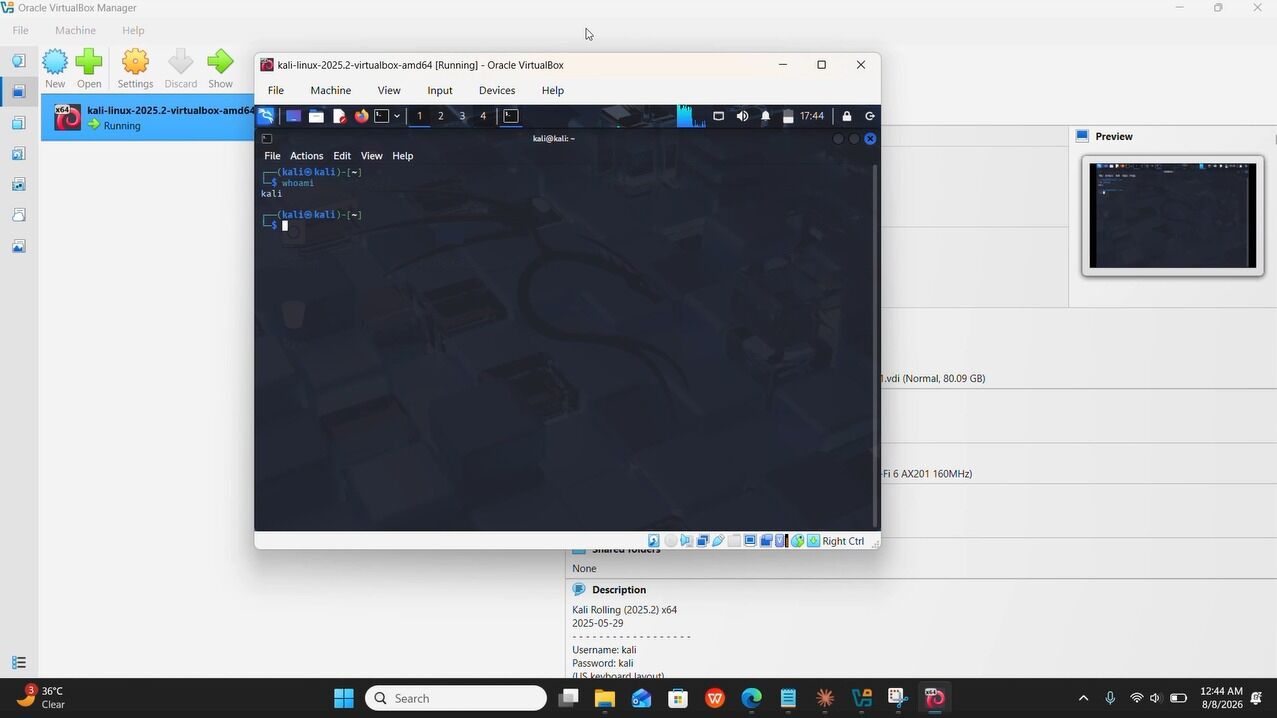Open the terminal Help menu
Viewport: 1277px width, 718px height.
pyautogui.click(x=402, y=156)
